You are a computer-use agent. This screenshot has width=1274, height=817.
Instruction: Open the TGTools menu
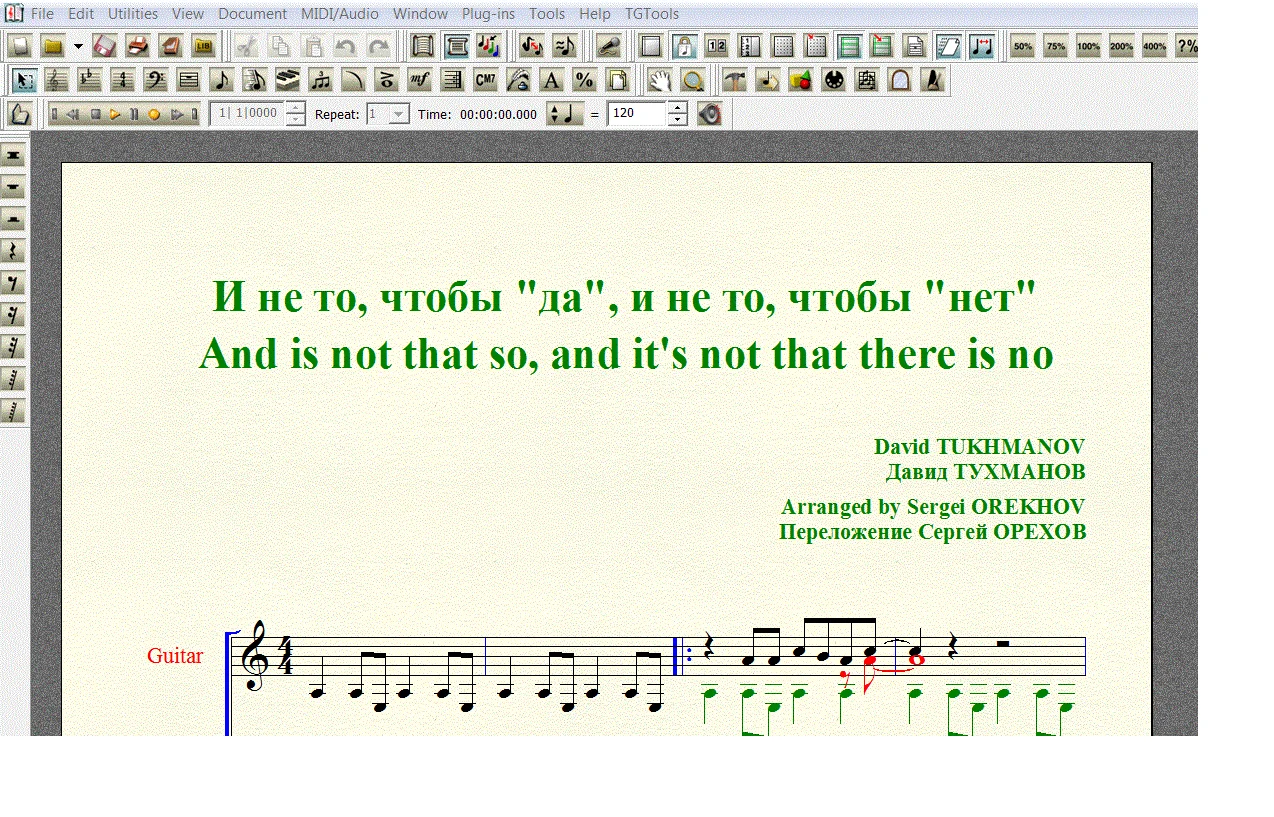pyautogui.click(x=652, y=14)
